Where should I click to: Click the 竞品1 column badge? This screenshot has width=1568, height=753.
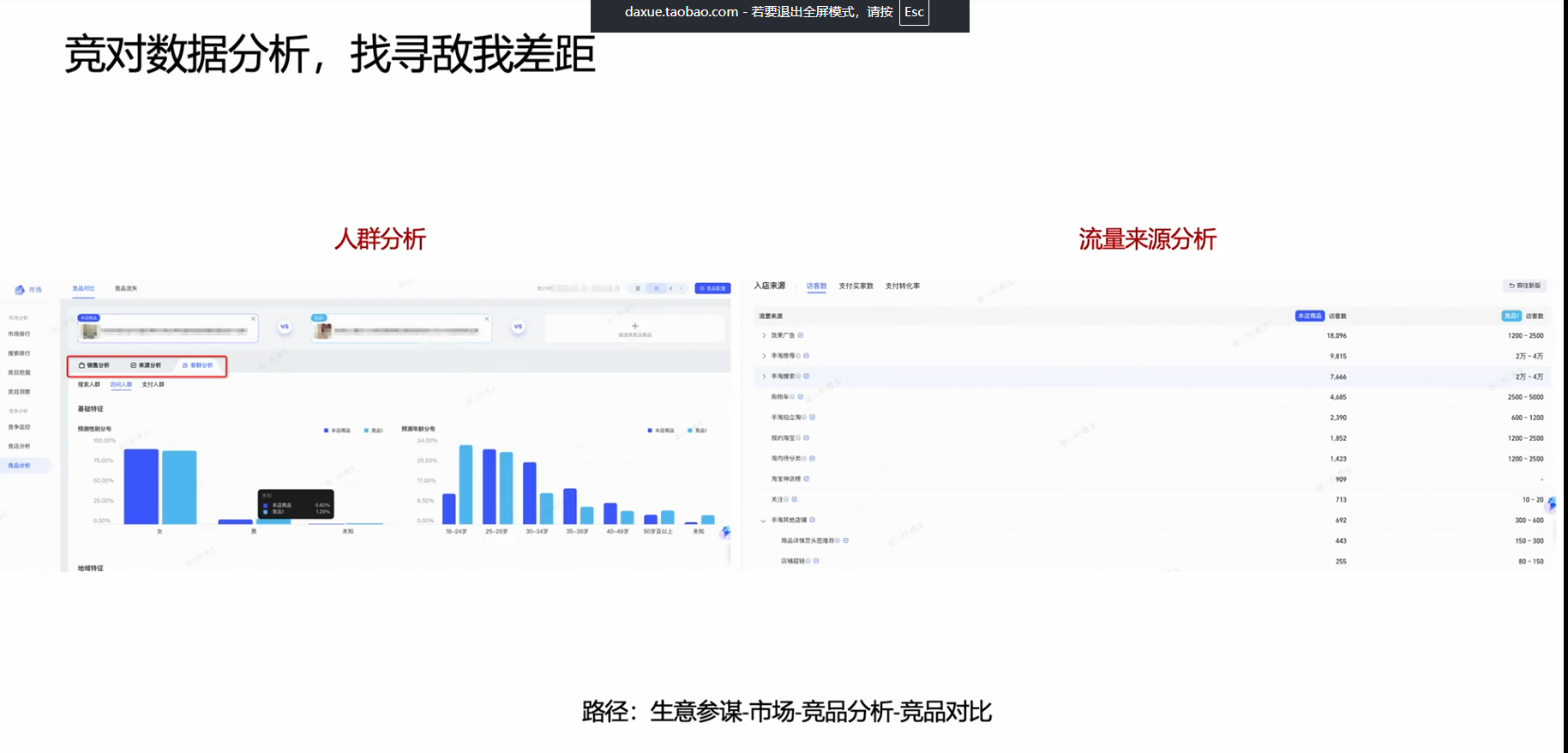pos(1511,316)
